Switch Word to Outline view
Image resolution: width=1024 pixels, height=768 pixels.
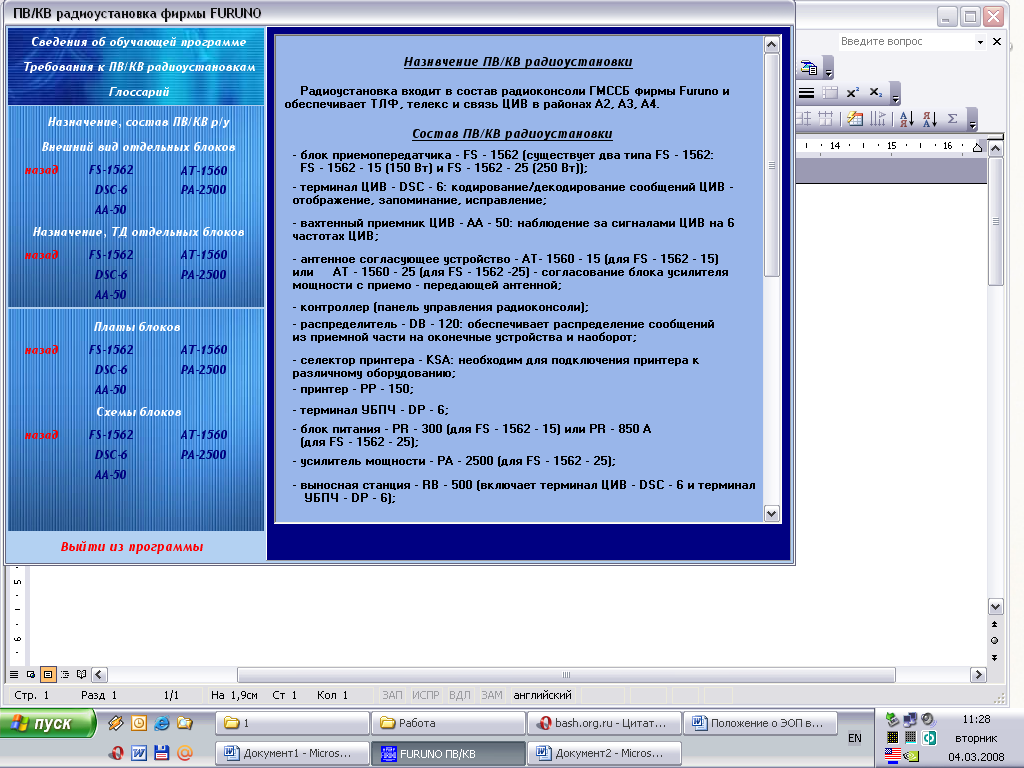(65, 675)
